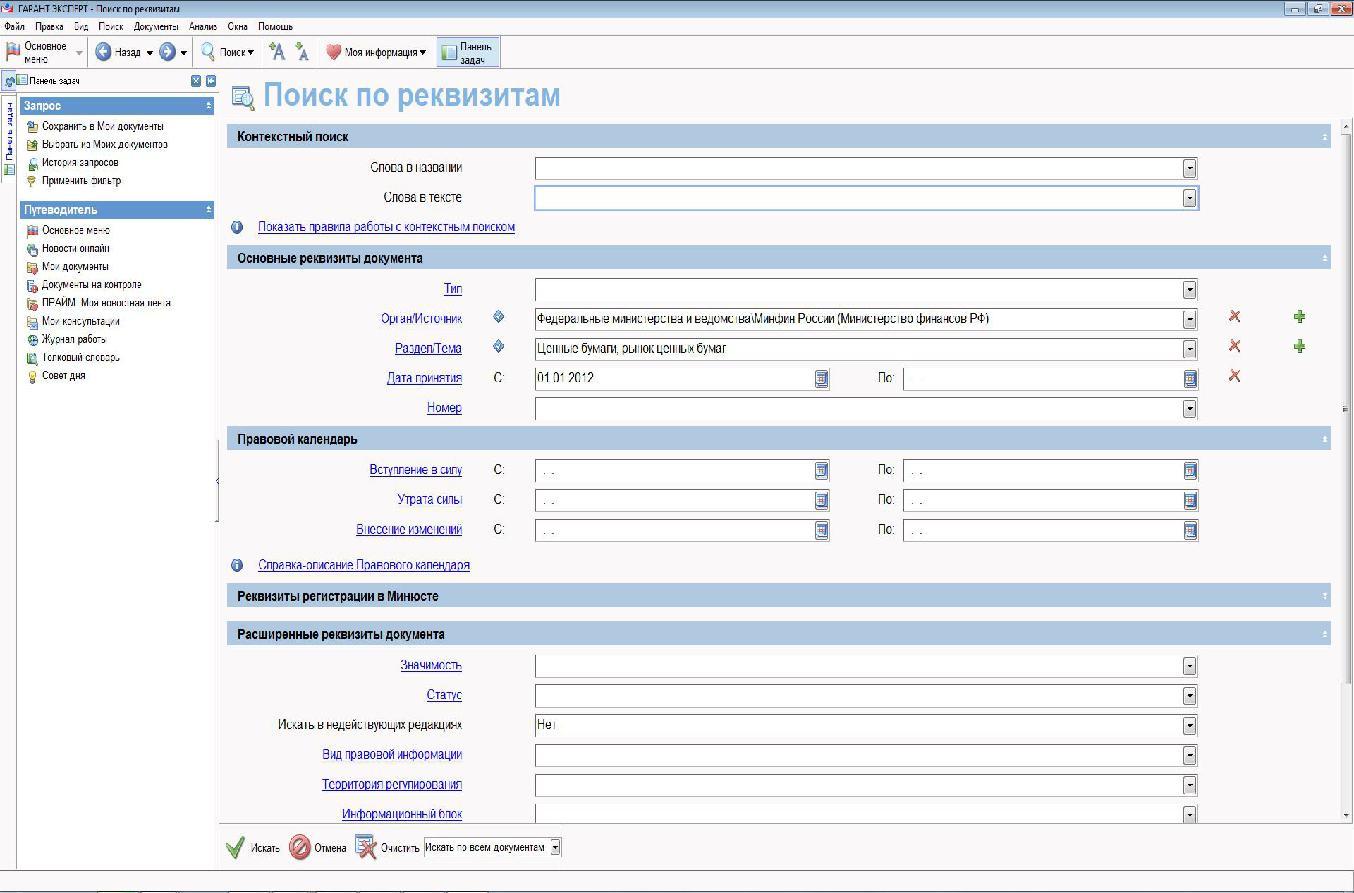Add another Раздел/Тема row with green plus

click(x=1299, y=346)
